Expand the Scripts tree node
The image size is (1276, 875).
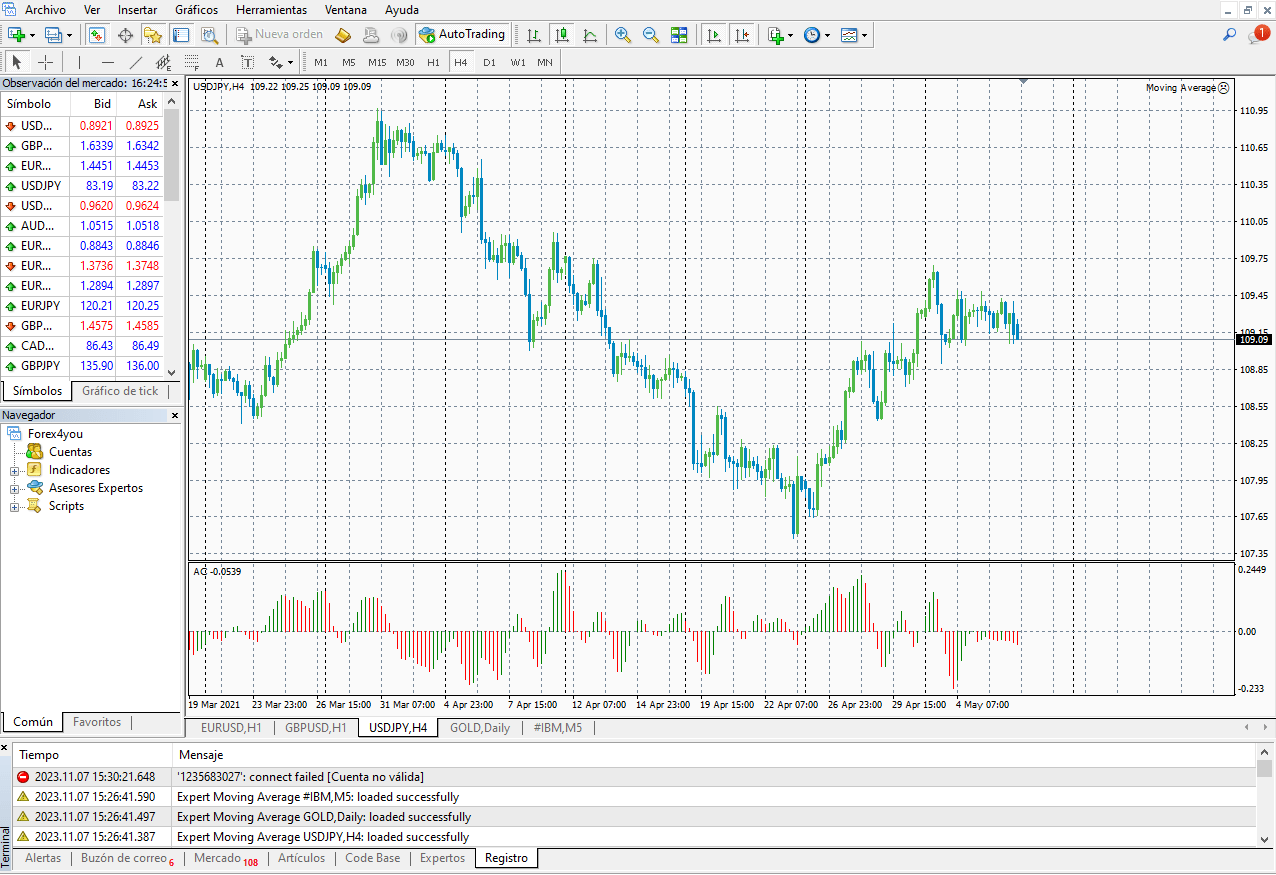point(15,506)
